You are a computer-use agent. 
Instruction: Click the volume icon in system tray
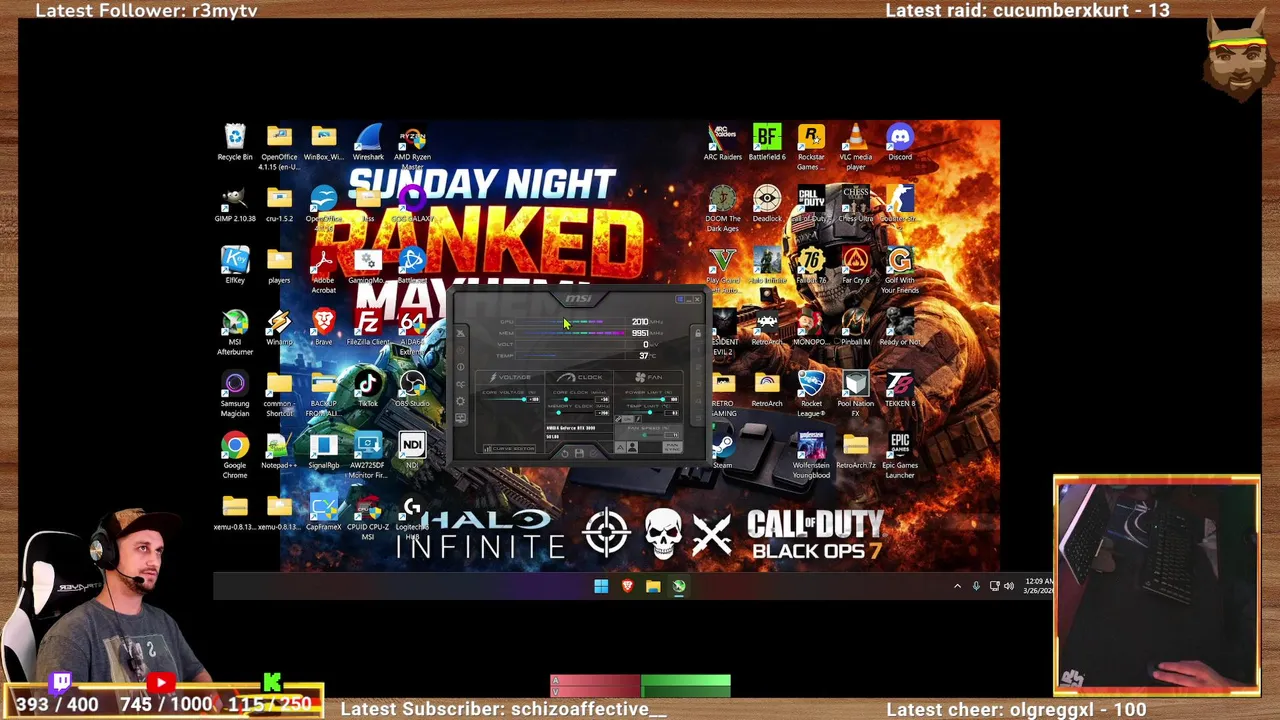click(1008, 586)
